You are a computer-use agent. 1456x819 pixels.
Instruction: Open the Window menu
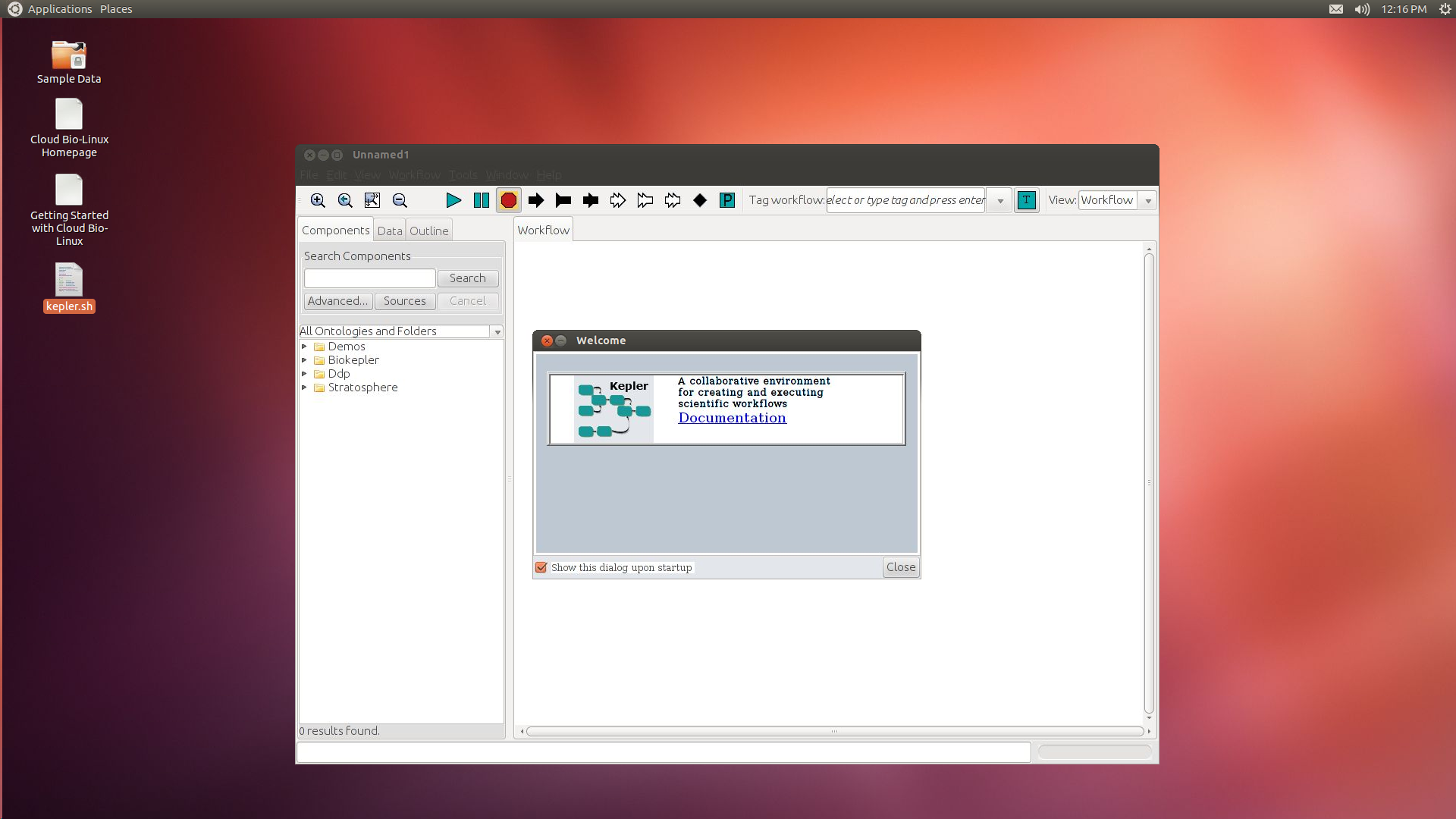(507, 175)
